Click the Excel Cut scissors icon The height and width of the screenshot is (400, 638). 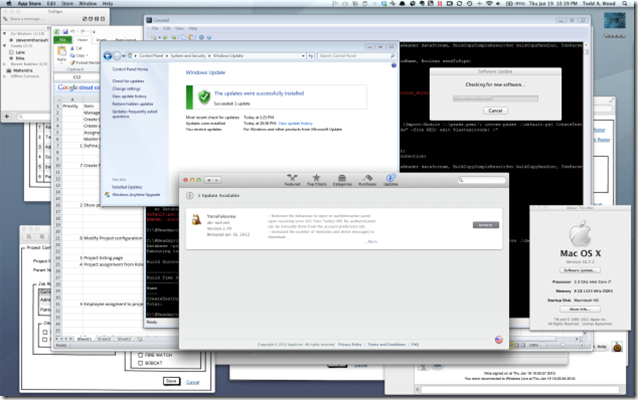(x=72, y=48)
